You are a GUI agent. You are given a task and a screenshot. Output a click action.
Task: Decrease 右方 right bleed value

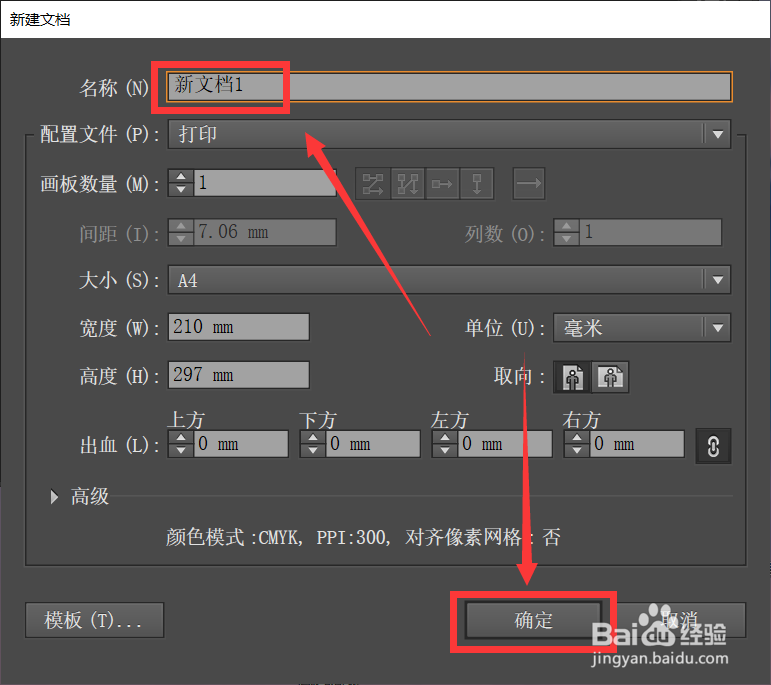coord(577,450)
